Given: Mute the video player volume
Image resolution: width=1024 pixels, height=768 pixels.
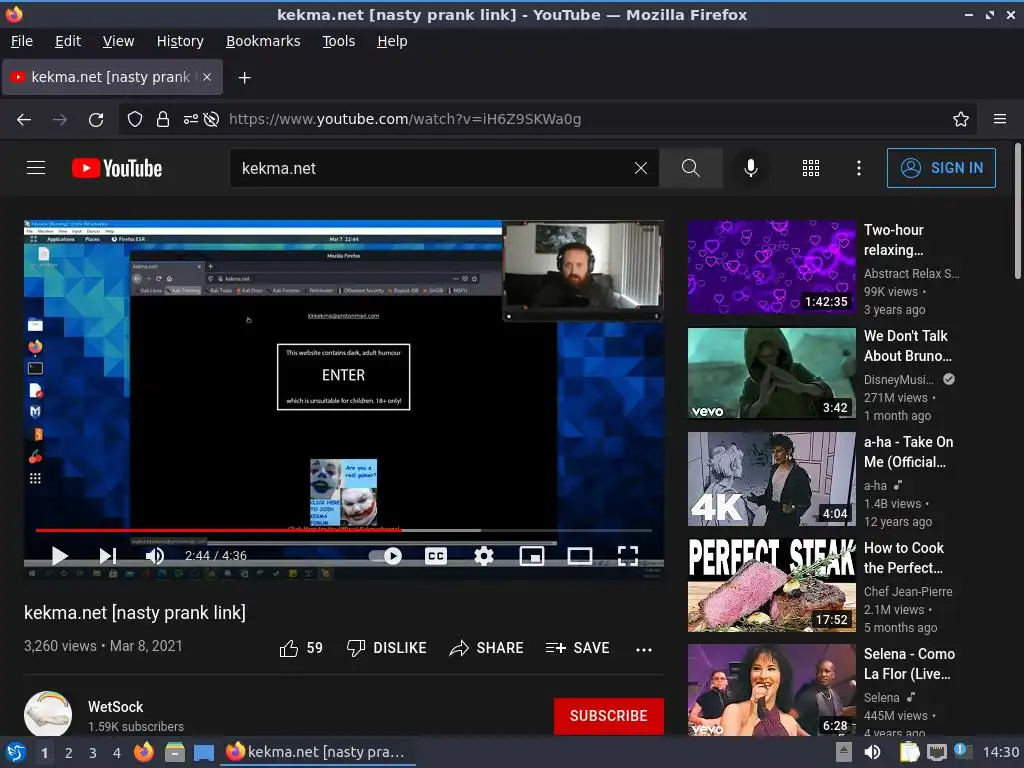Looking at the screenshot, I should point(155,556).
